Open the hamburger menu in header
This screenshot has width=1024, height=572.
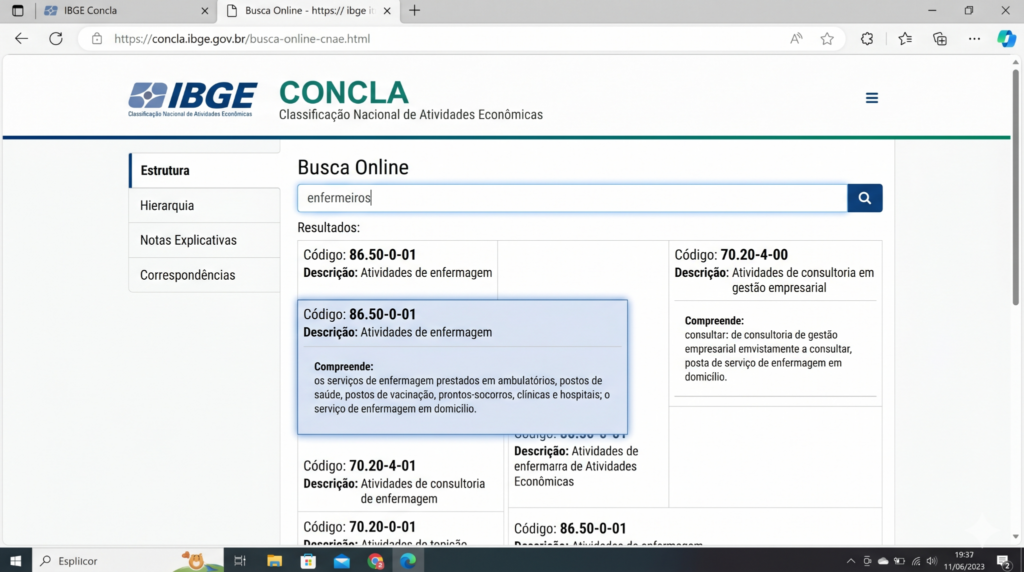pyautogui.click(x=872, y=98)
